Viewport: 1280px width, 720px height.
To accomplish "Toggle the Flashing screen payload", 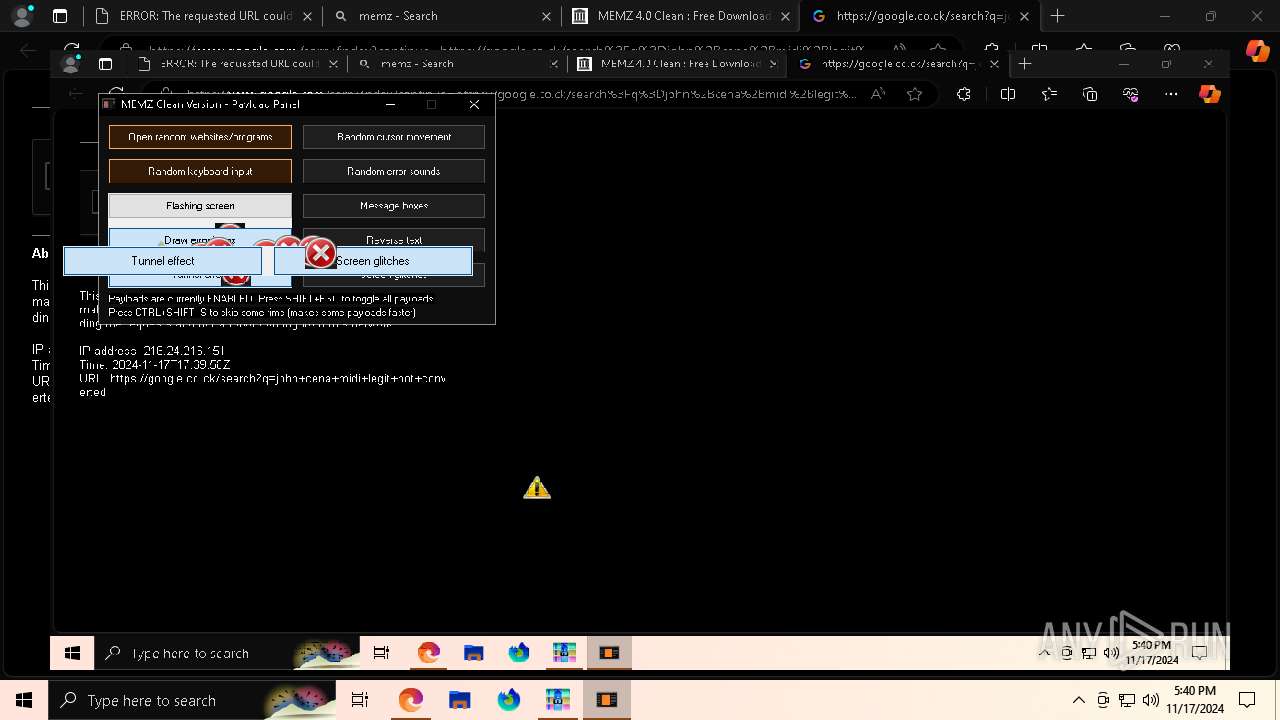I will [200, 205].
